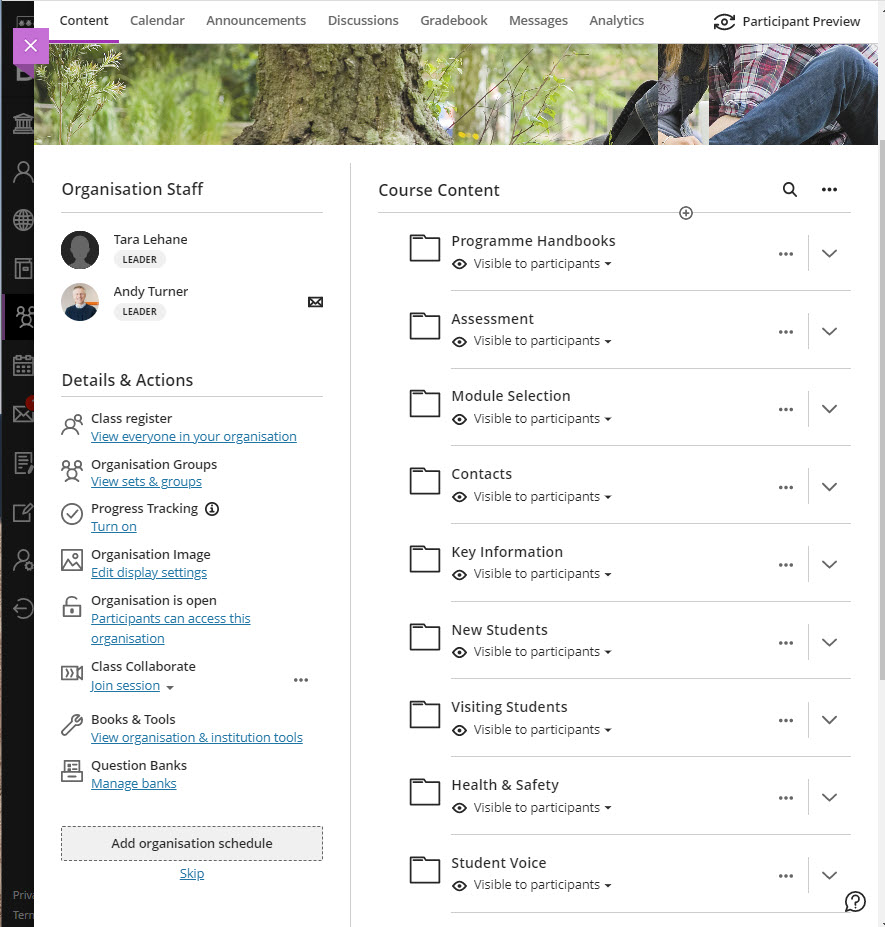The width and height of the screenshot is (885, 927).
Task: Open the help icon at bottom right
Action: pyautogui.click(x=855, y=901)
